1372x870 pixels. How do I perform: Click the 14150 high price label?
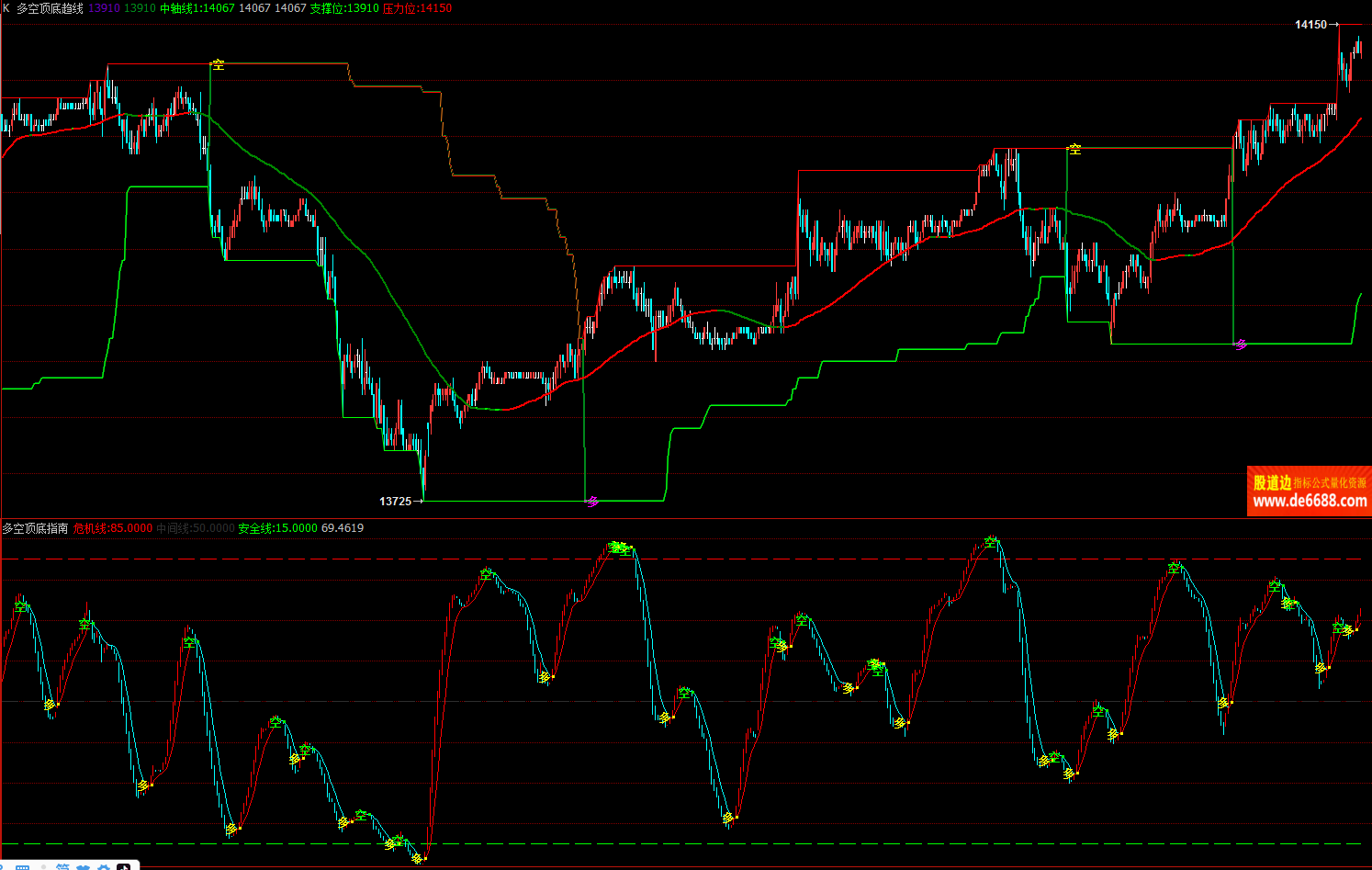coord(1310,25)
